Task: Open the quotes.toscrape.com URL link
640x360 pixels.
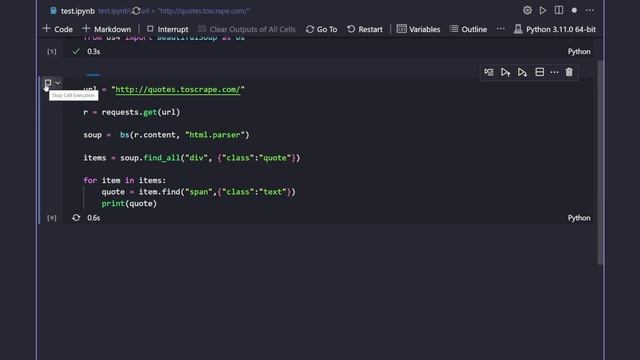Action: click(178, 90)
